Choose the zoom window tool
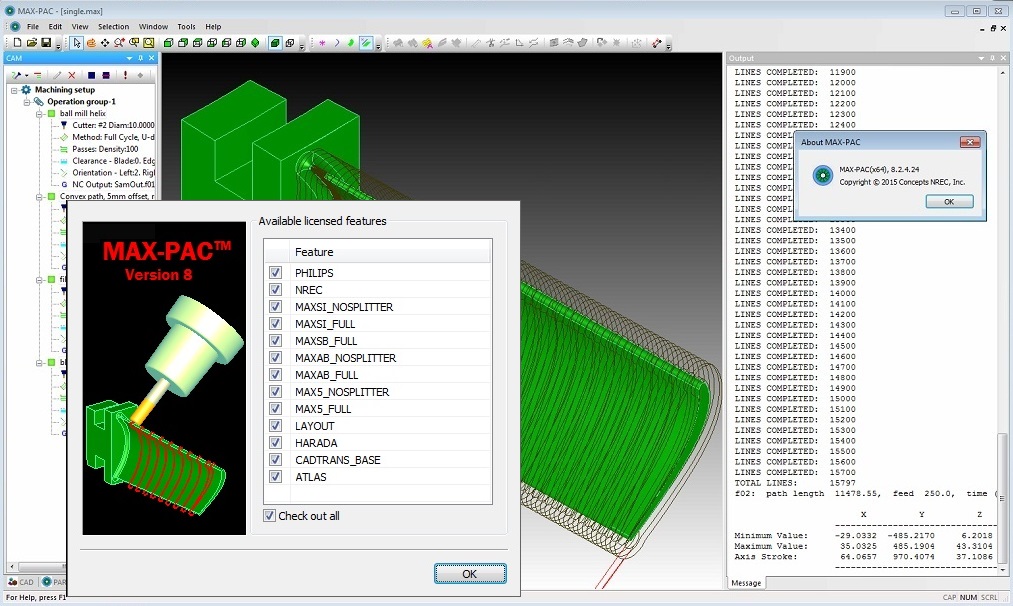 (134, 43)
